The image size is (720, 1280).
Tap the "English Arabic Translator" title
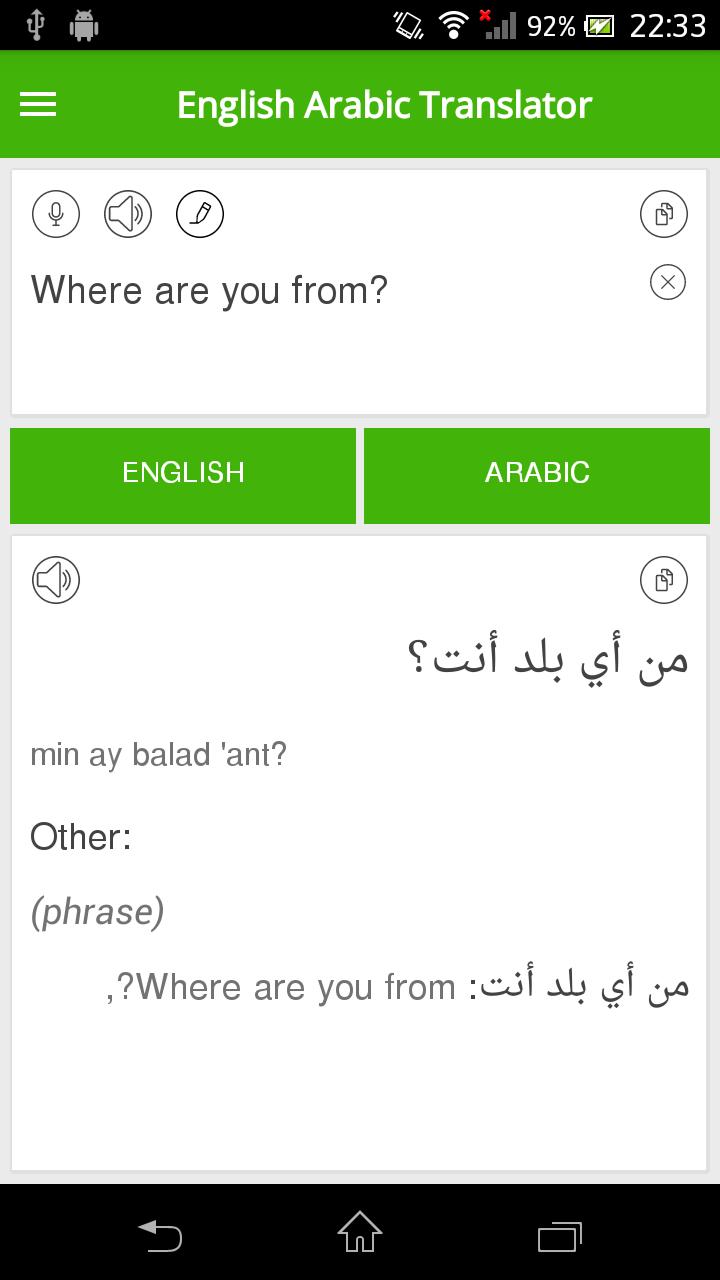[384, 104]
